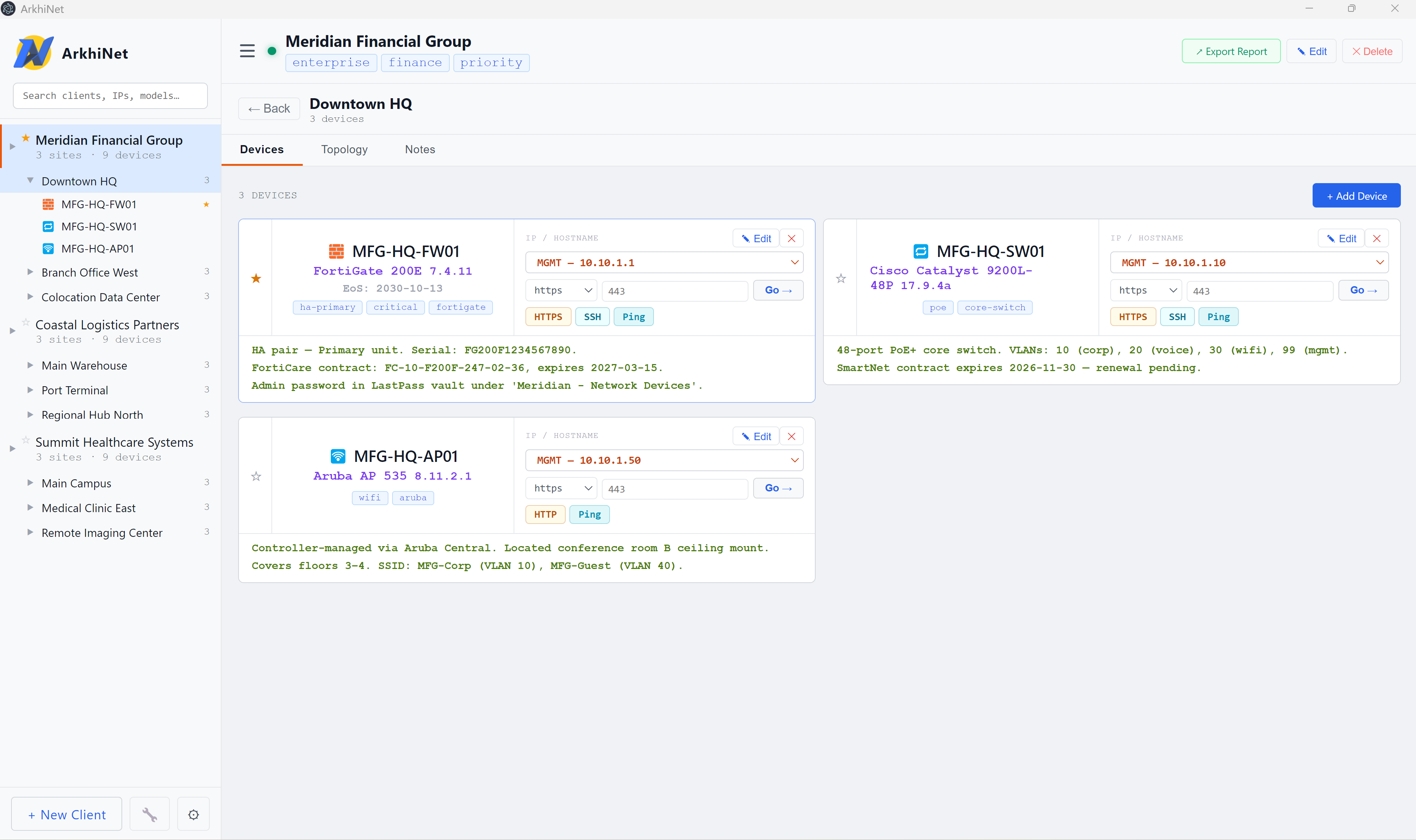Screen dimensions: 1416x840
Task: Click the client Delete button in header
Action: click(1372, 52)
